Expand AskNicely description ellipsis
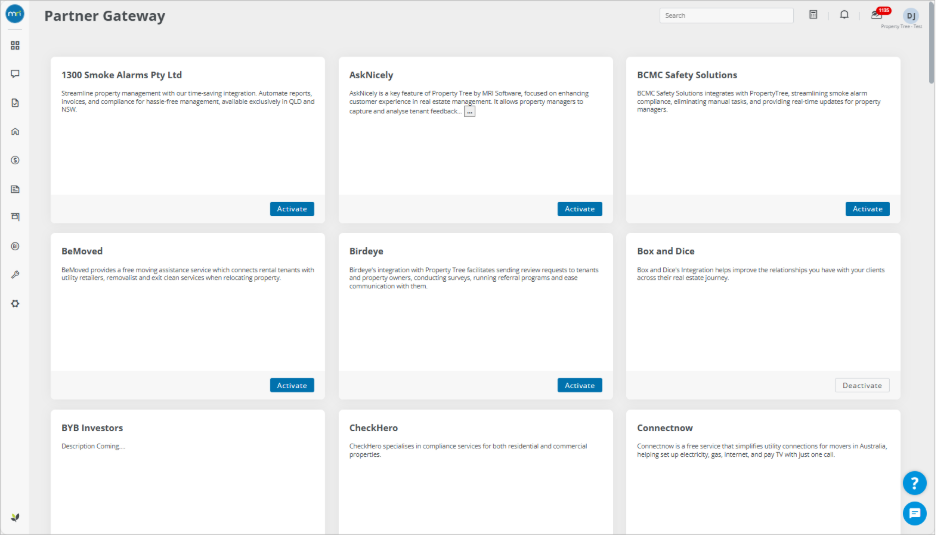 [x=470, y=112]
